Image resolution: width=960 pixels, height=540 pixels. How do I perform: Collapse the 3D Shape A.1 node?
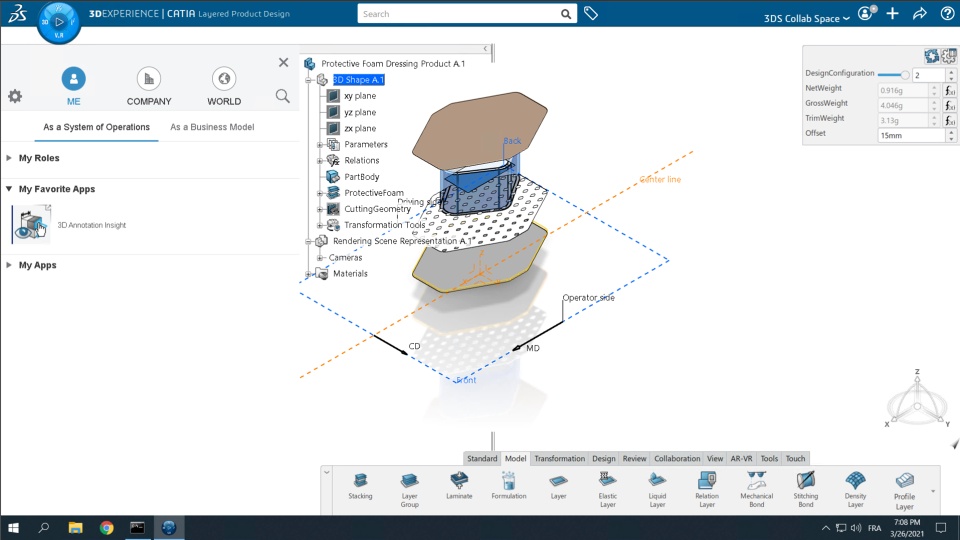(309, 80)
